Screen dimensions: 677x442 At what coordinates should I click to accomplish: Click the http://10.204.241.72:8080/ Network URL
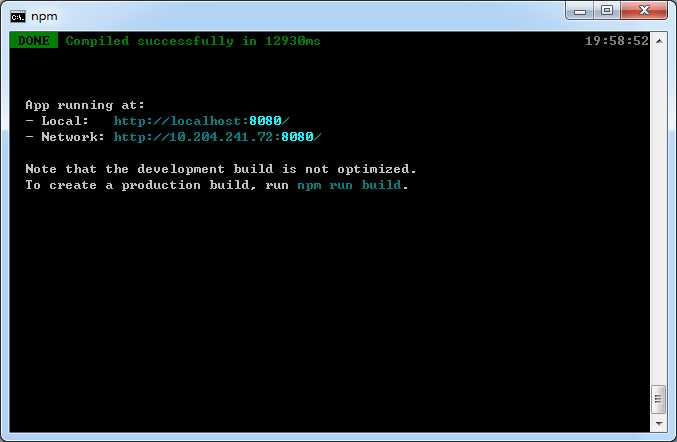point(217,137)
